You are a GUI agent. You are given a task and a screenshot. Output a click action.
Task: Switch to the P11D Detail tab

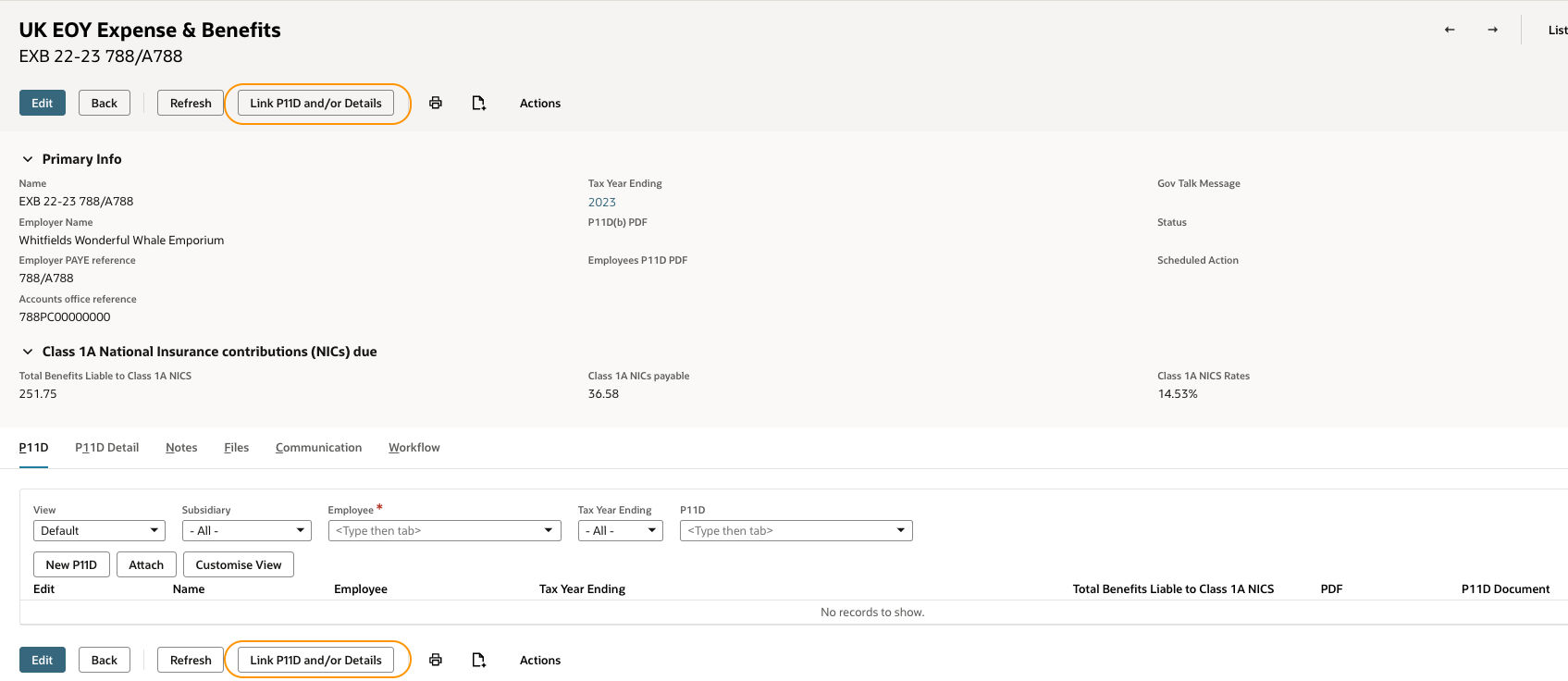coord(107,448)
